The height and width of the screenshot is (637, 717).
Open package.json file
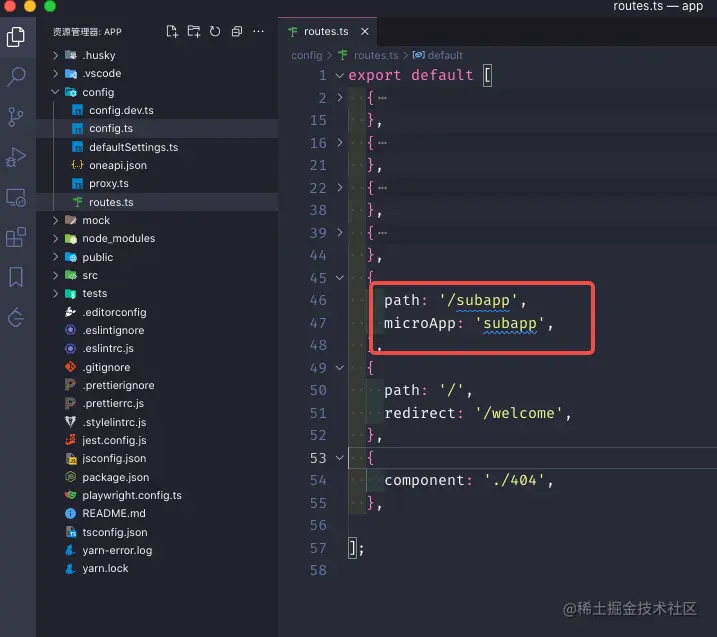[x=157, y=477]
